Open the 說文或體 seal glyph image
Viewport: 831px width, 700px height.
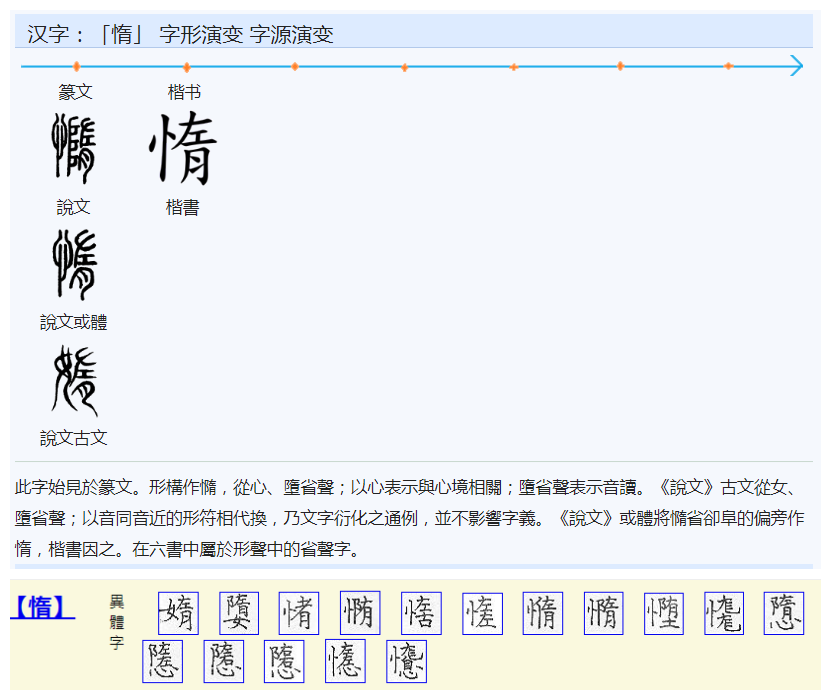(x=75, y=264)
